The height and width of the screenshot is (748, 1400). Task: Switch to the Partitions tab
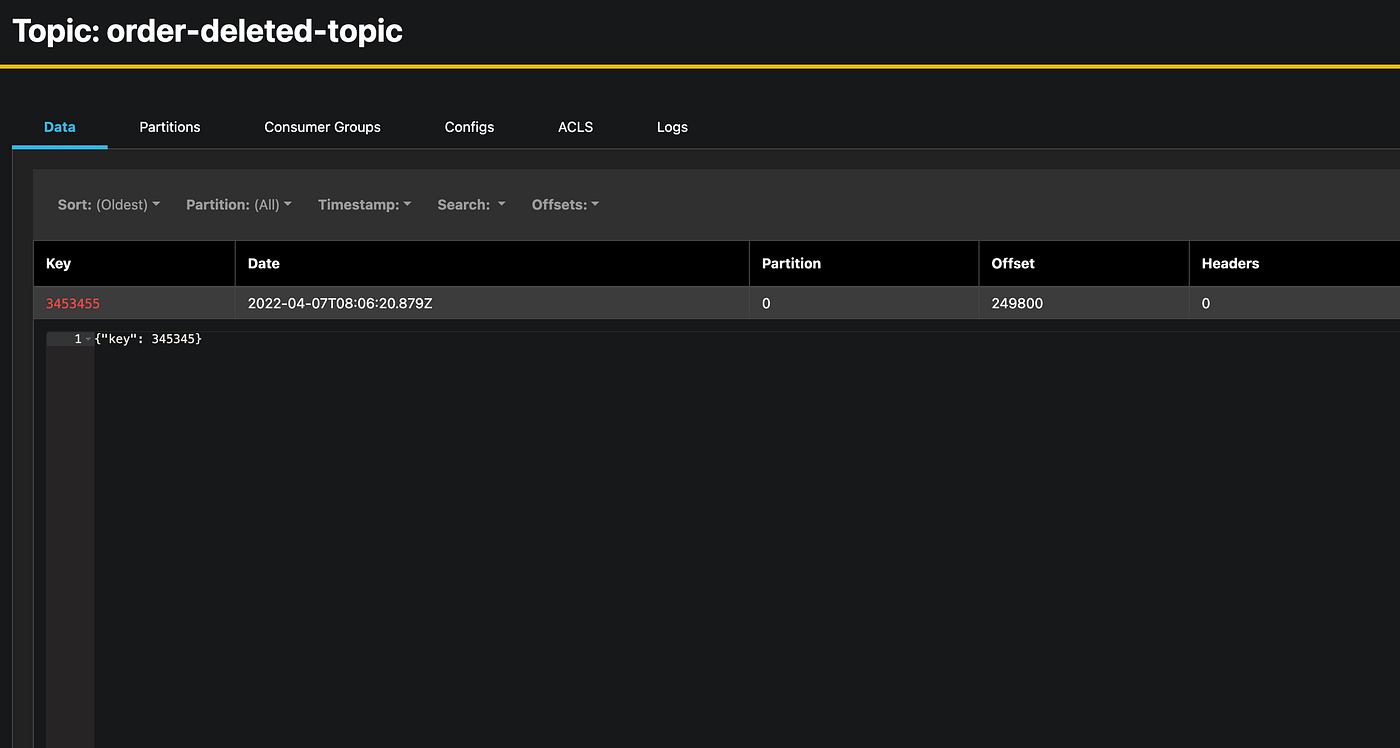pos(169,127)
